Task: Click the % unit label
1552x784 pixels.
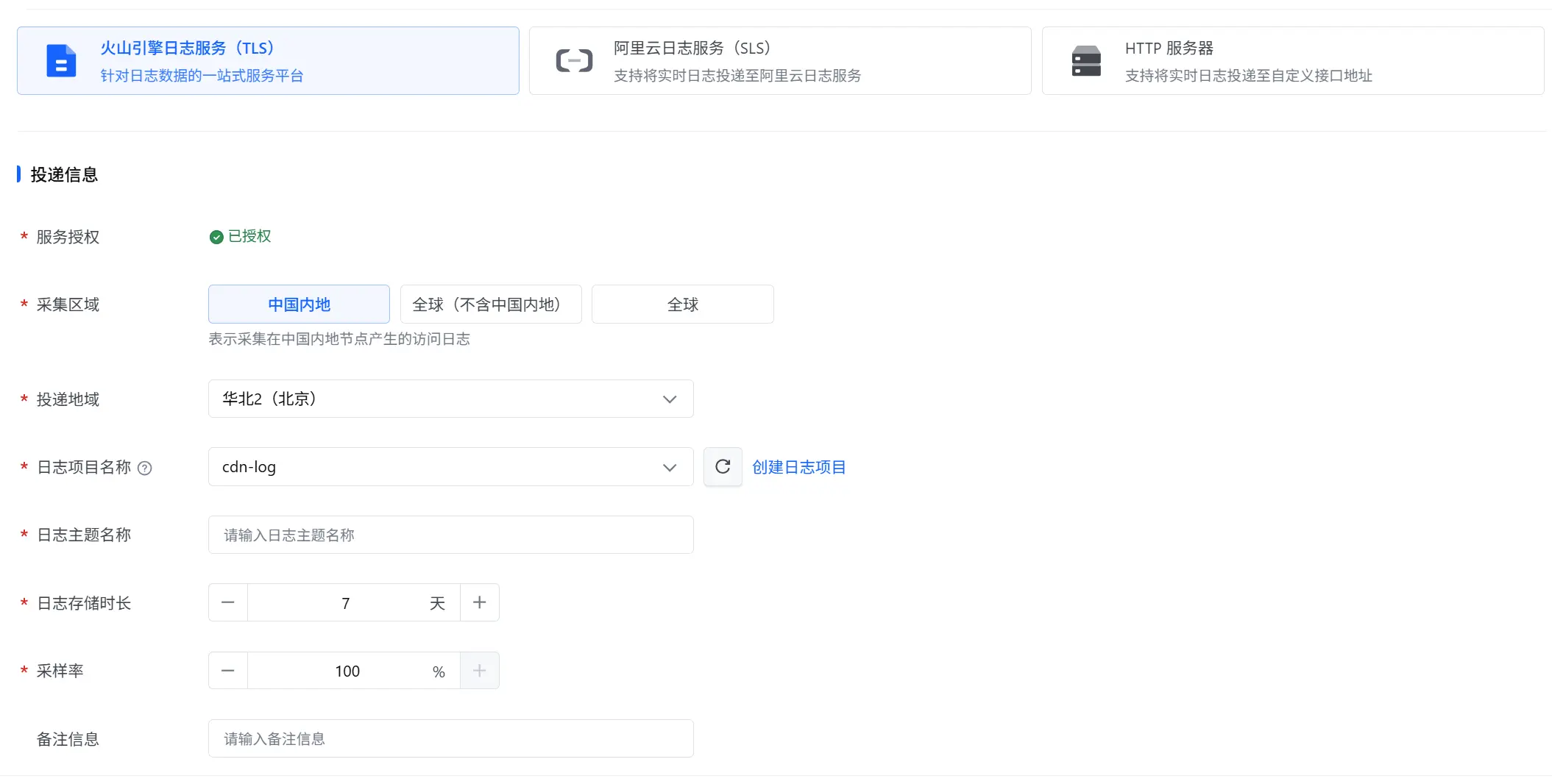Action: point(439,671)
